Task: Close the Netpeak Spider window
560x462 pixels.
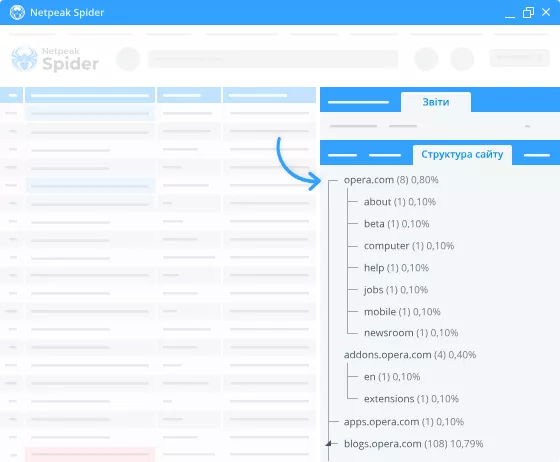Action: pos(546,12)
